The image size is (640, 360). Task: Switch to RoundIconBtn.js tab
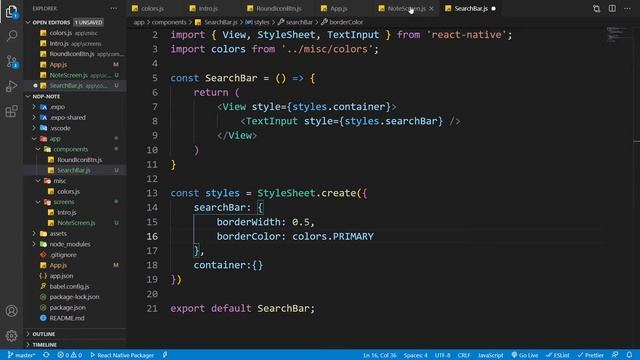pos(278,8)
